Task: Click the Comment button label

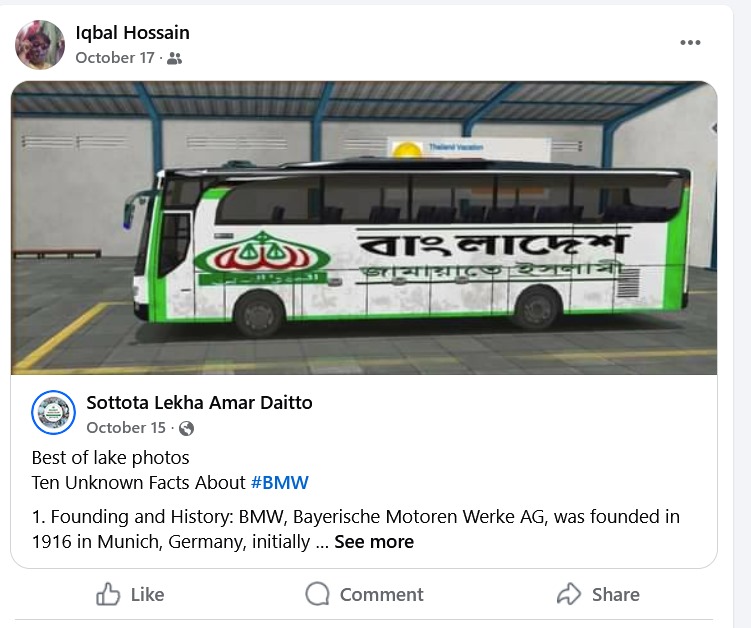Action: [x=382, y=594]
